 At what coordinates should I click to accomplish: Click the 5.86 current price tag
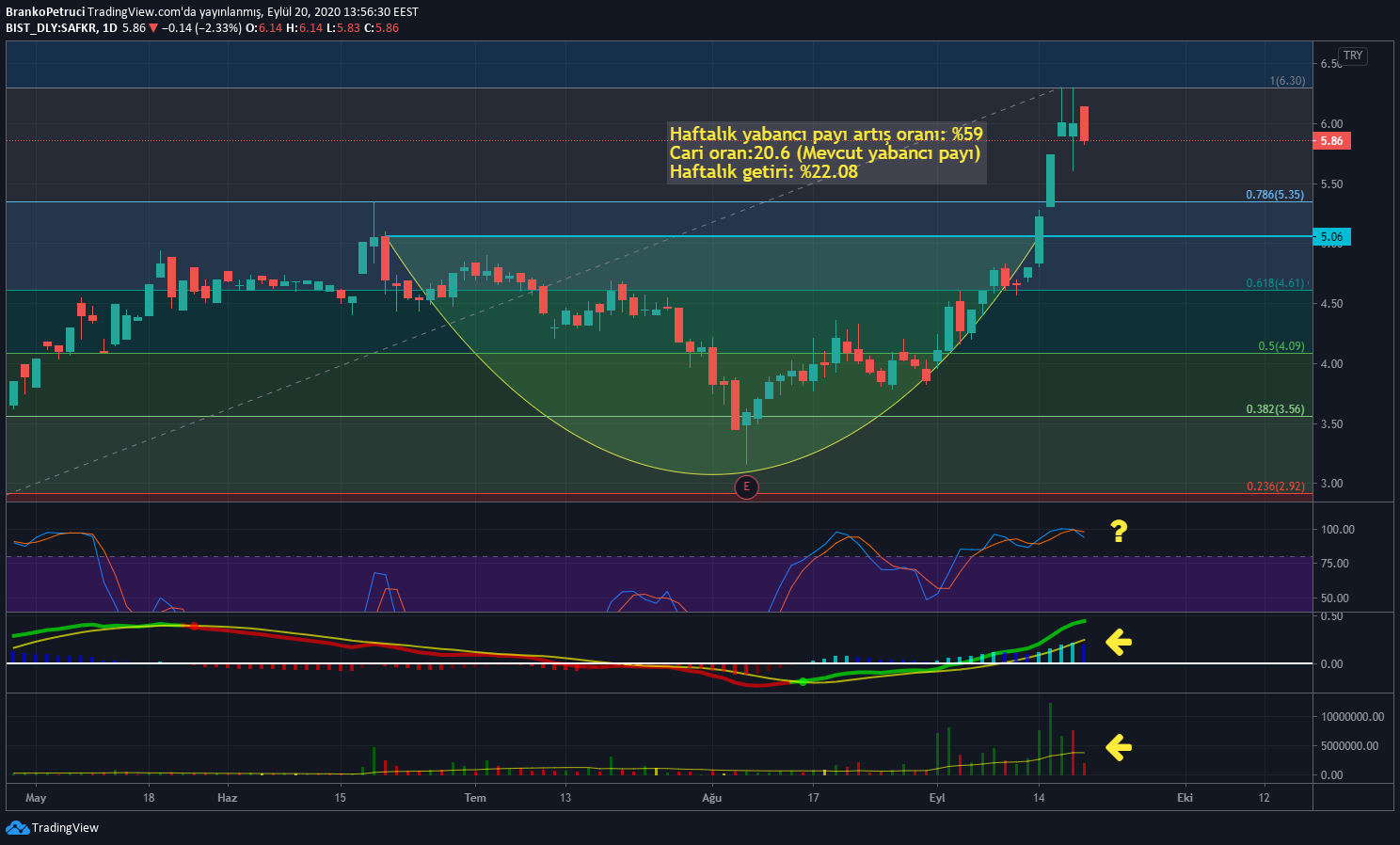tap(1331, 141)
